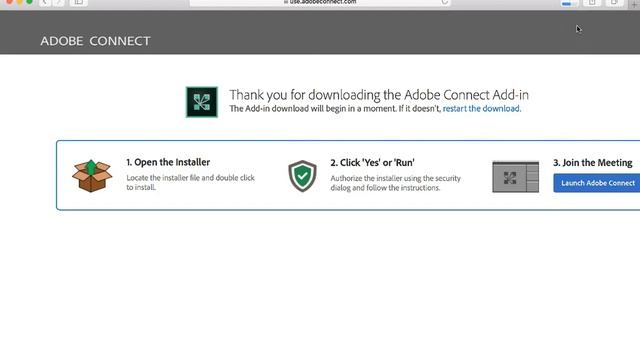
Task: Click the use.adobeconnect.com address field
Action: tap(320, 2)
